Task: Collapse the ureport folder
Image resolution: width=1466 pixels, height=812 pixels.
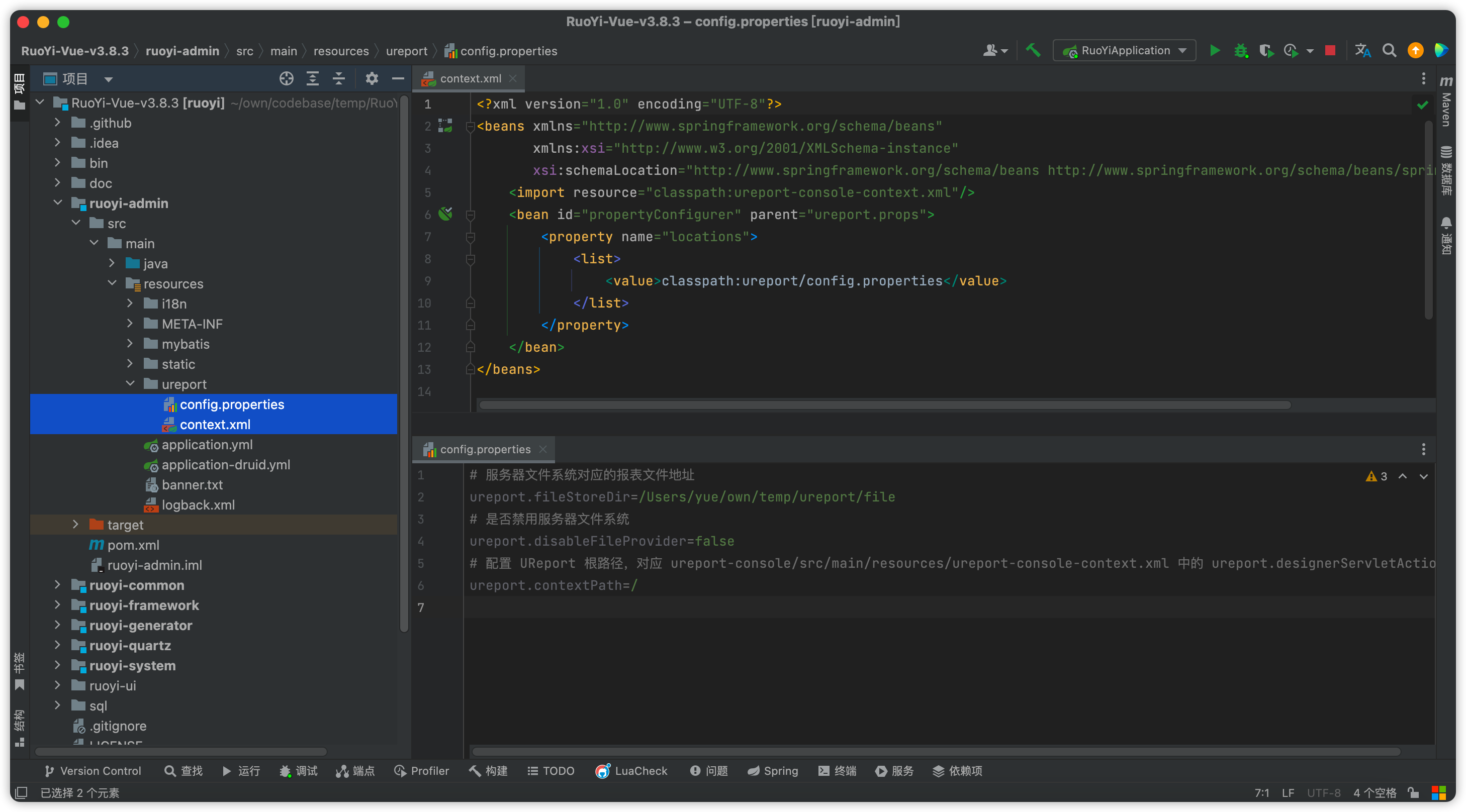Action: (130, 383)
